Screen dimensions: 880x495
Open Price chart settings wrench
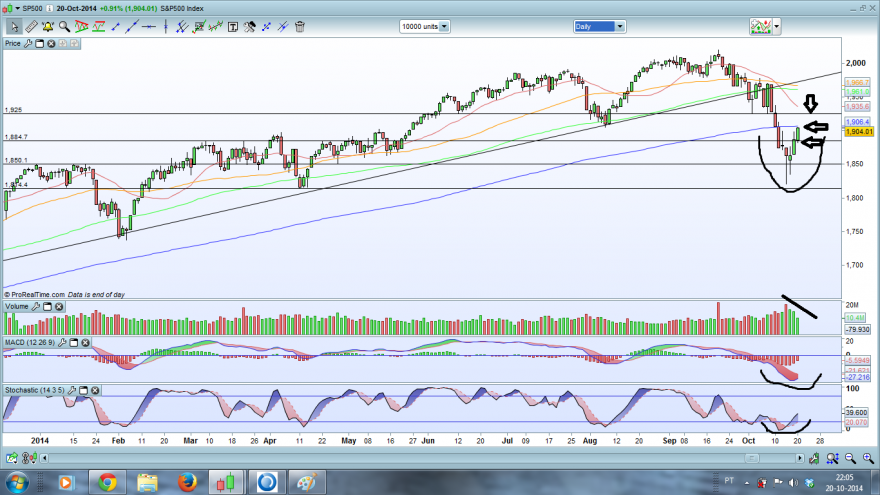click(x=28, y=43)
